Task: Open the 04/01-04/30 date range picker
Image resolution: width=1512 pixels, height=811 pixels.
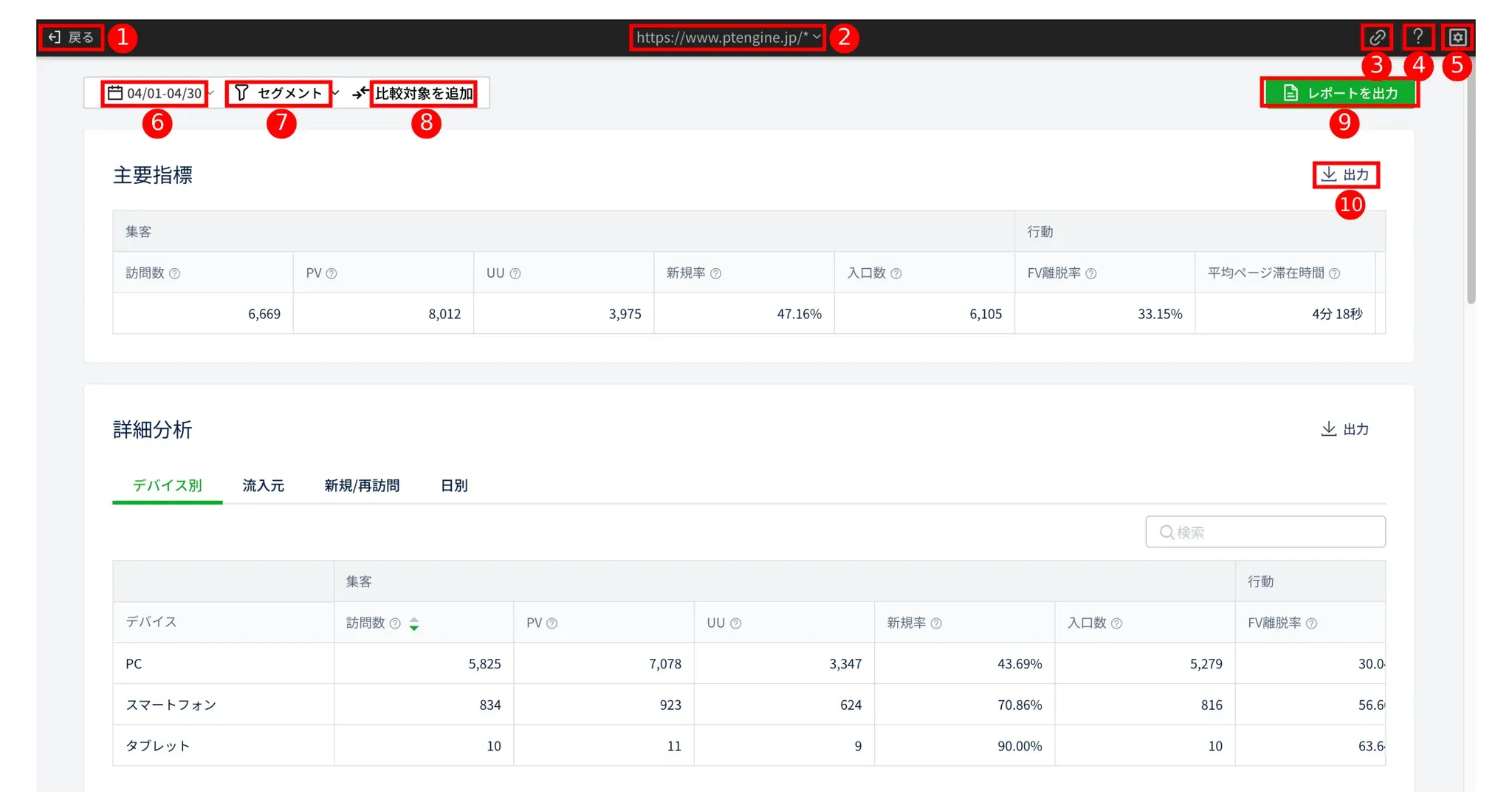Action: pos(155,94)
